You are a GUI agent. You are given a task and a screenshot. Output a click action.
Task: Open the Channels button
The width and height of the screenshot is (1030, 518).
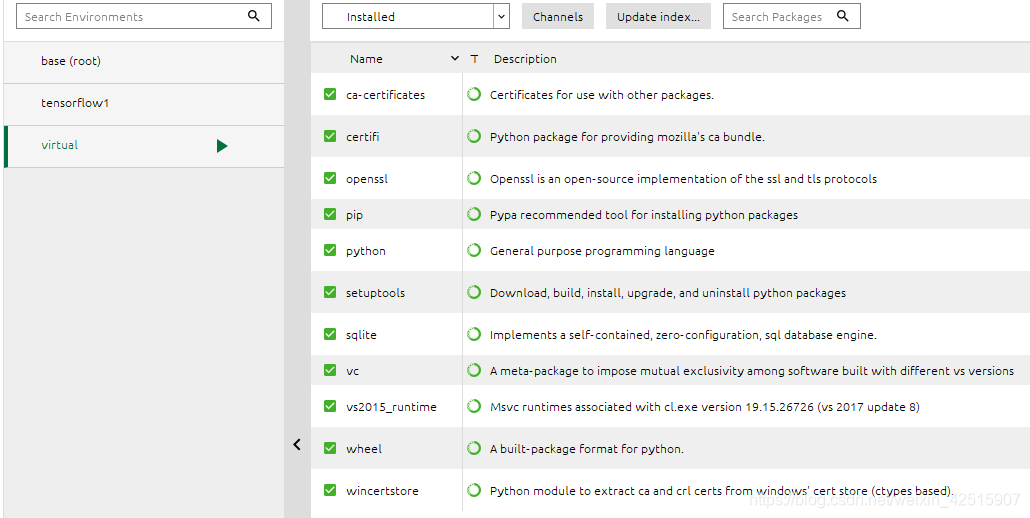point(558,16)
